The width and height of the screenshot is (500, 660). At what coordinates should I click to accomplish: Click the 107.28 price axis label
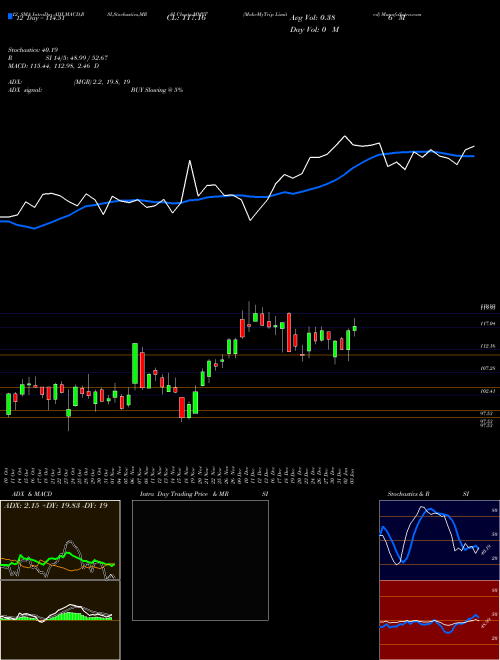pos(487,368)
